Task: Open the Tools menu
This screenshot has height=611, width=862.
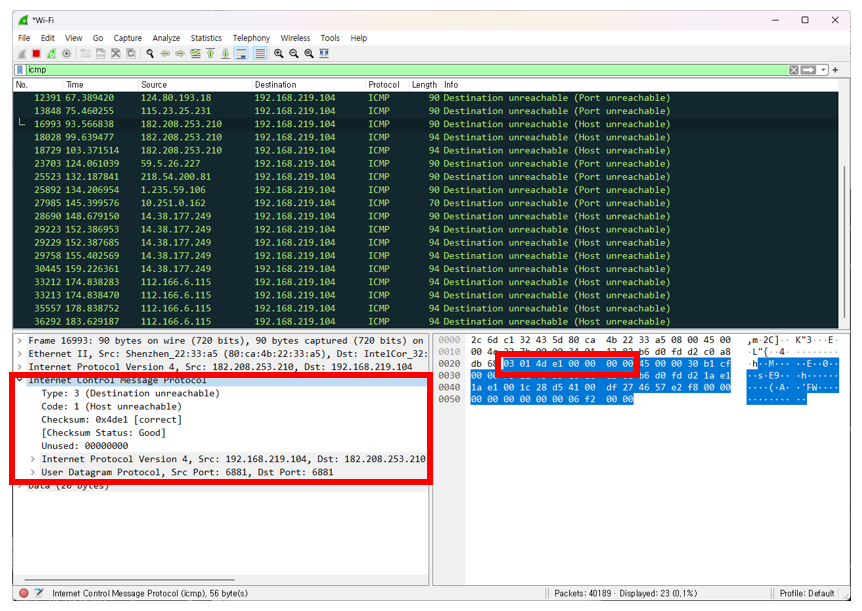Action: (x=330, y=38)
